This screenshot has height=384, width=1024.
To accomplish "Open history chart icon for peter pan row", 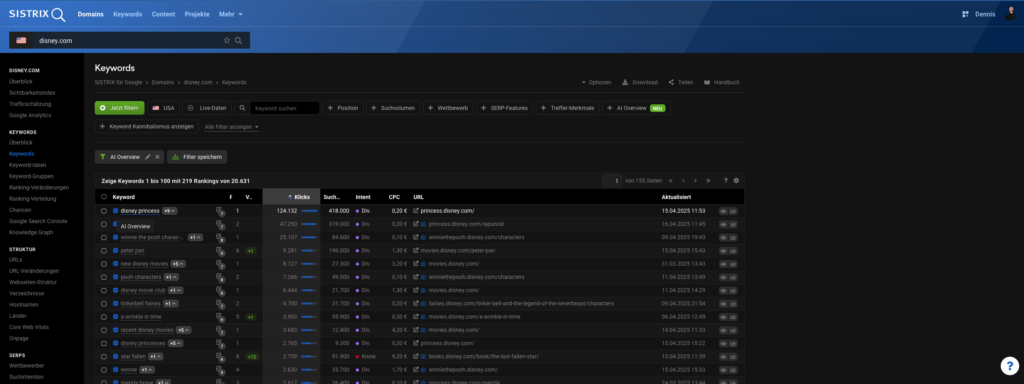I will pos(733,250).
